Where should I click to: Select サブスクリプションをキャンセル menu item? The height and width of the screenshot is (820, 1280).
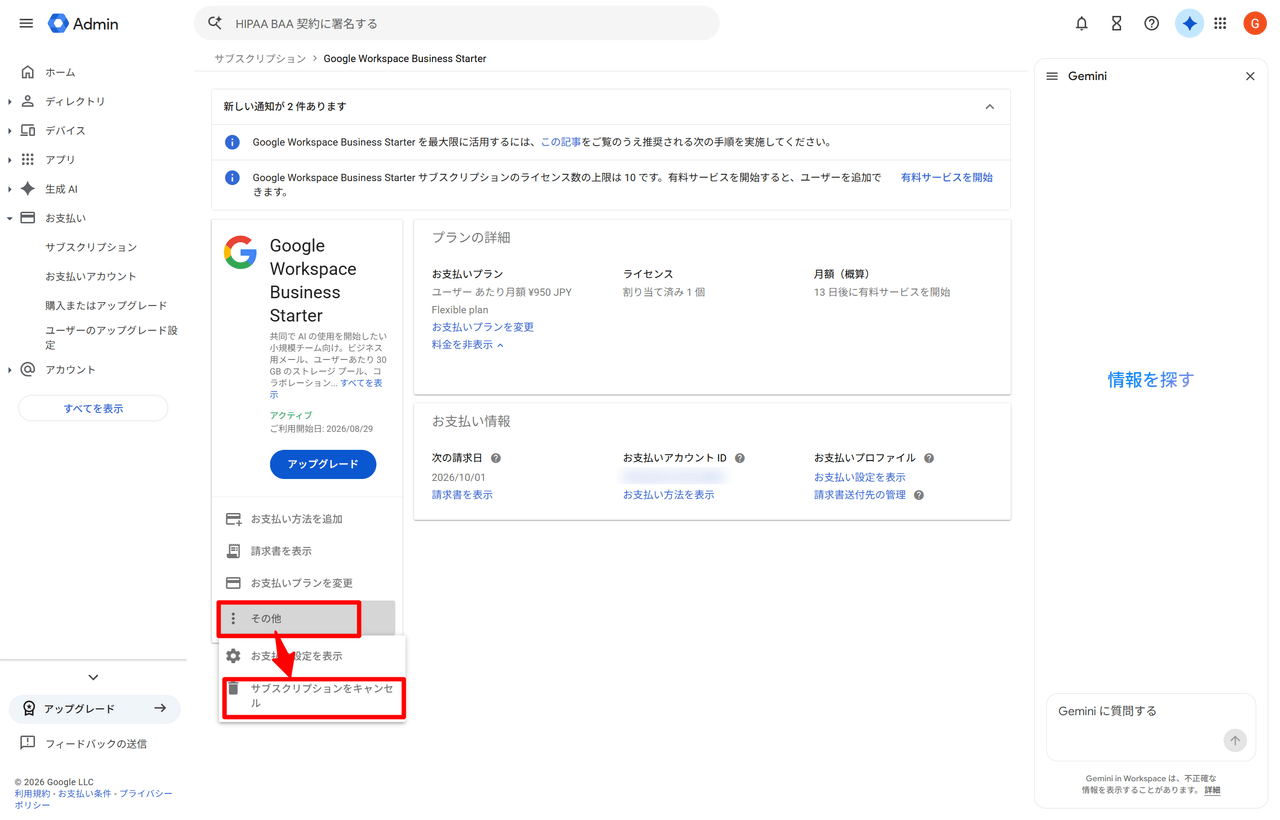click(x=313, y=696)
